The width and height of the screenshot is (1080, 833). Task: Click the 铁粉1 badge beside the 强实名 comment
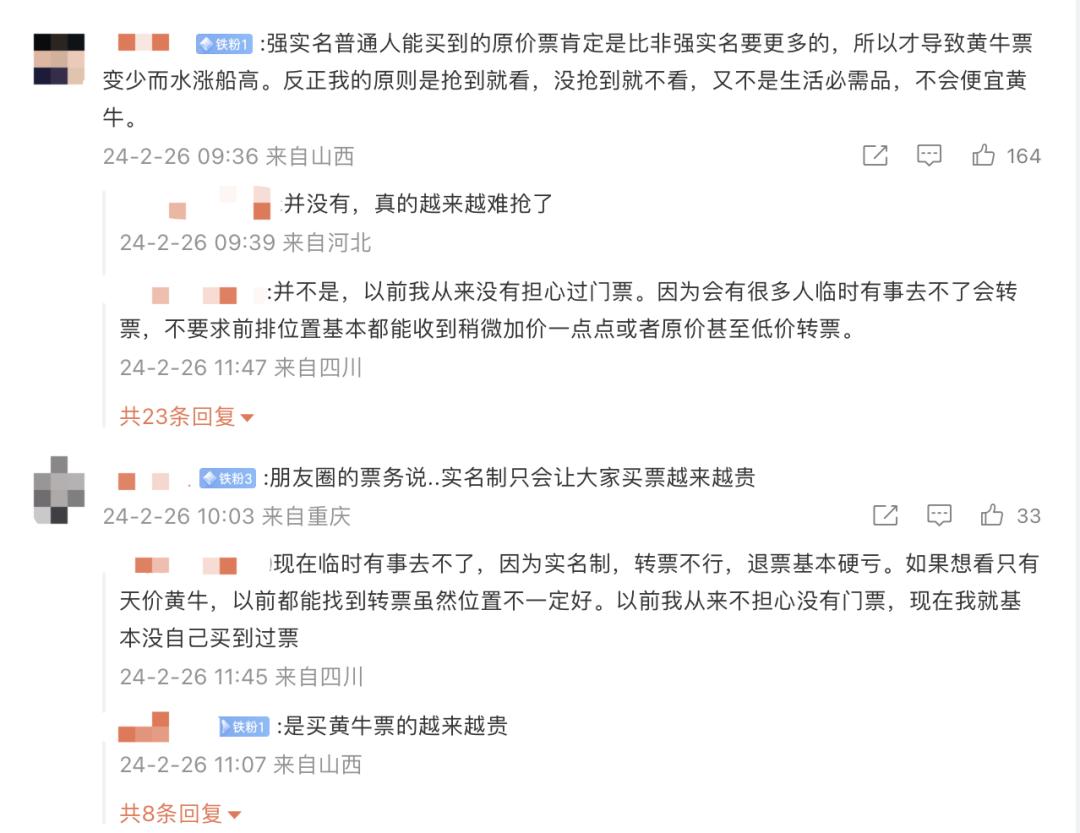224,44
